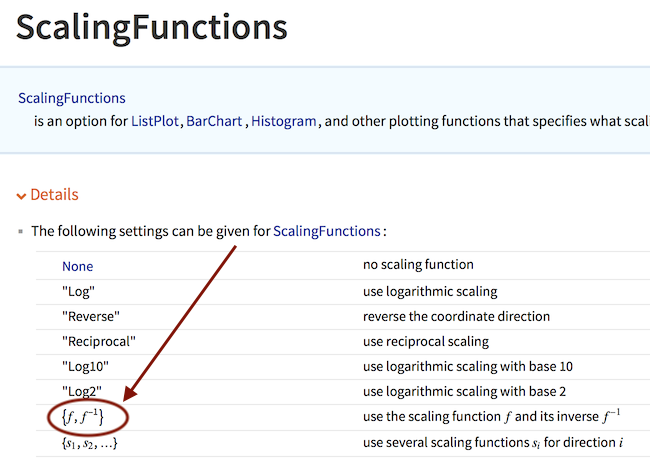Click the circled {f, f⁻¹} setting
This screenshot has width=650, height=474.
(x=83, y=416)
